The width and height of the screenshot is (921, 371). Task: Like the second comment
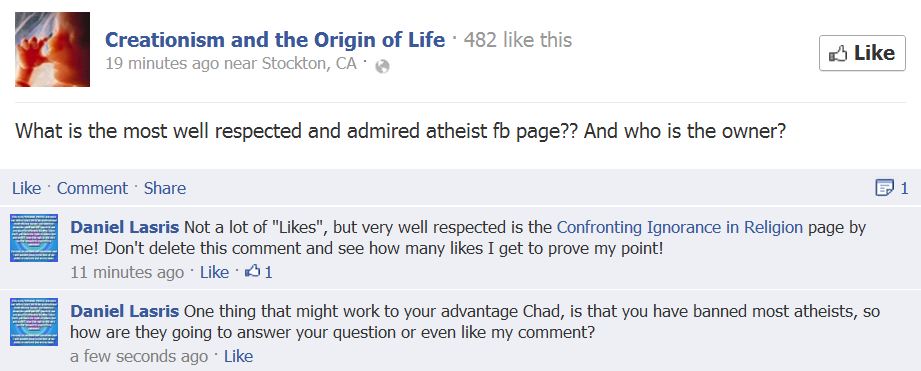238,356
